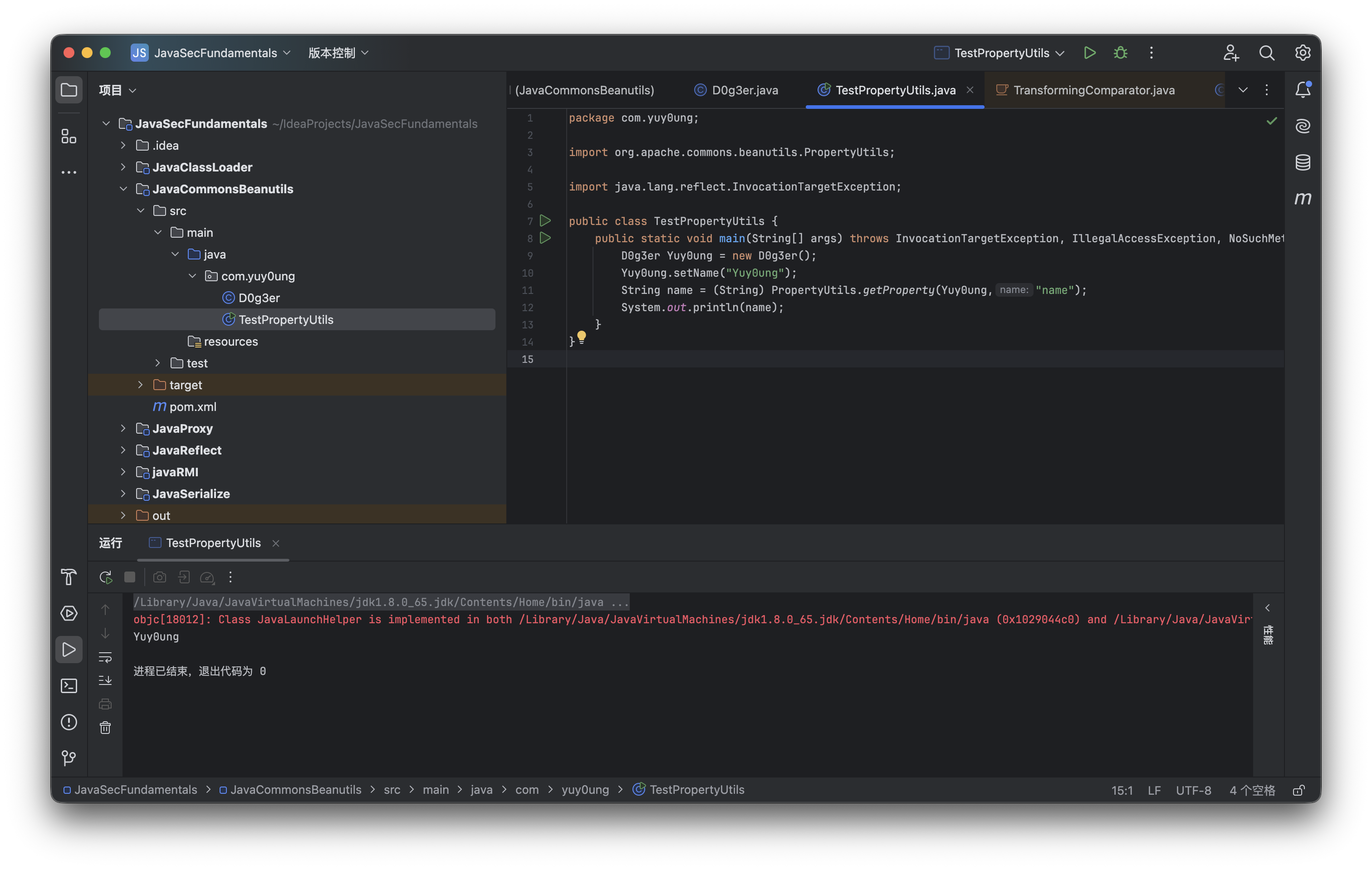Expand the JavaProxy module folder
This screenshot has height=870, width=1372.
123,429
